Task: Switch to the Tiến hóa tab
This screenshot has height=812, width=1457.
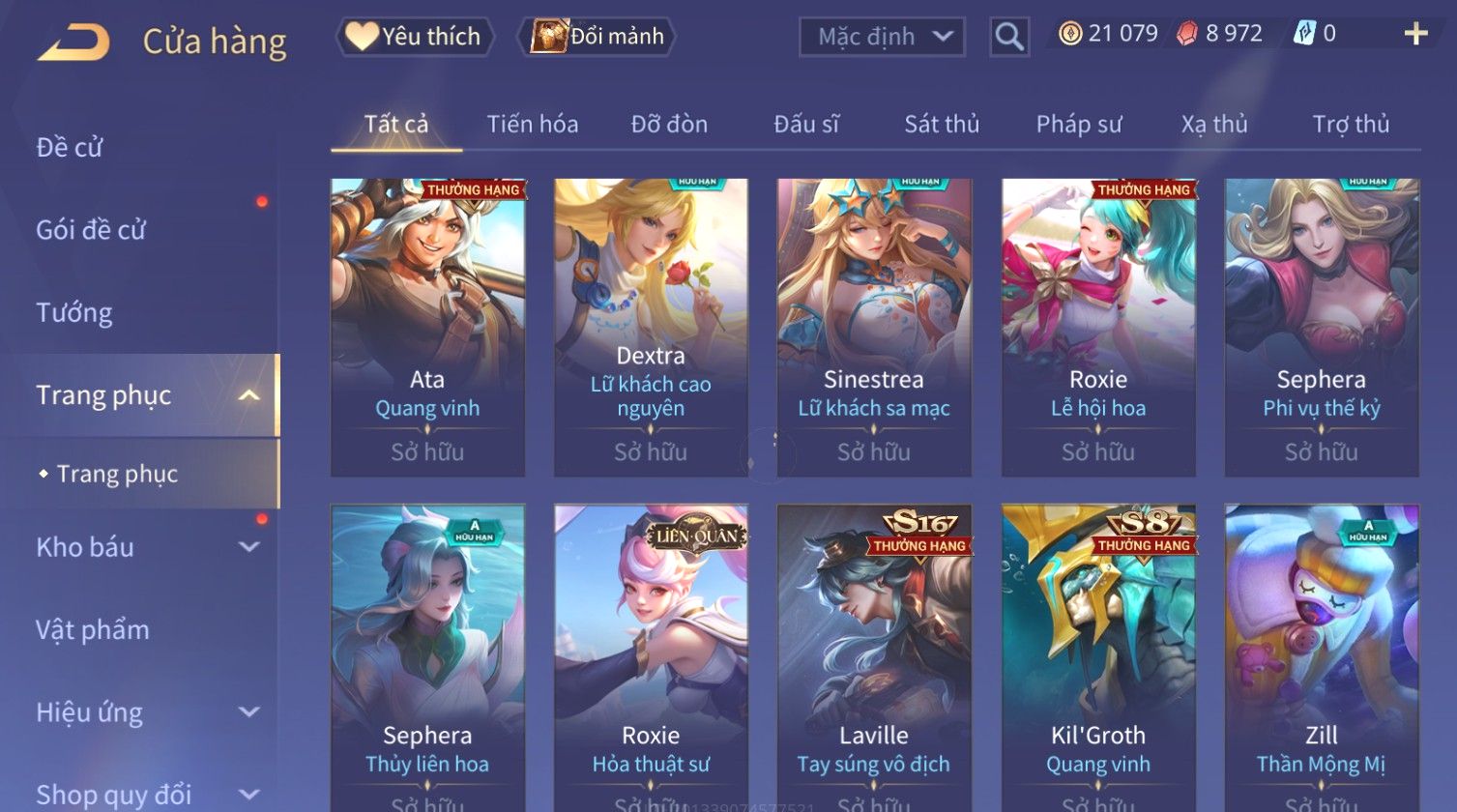Action: pos(533,124)
